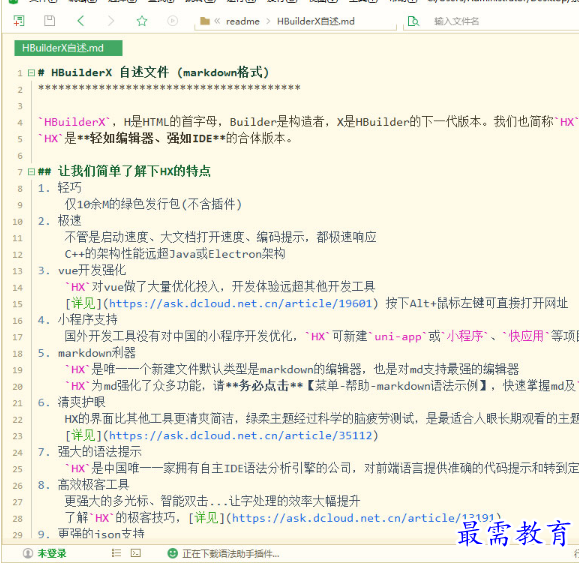
Task: Click the list outline icon in status bar
Action: coord(116,553)
